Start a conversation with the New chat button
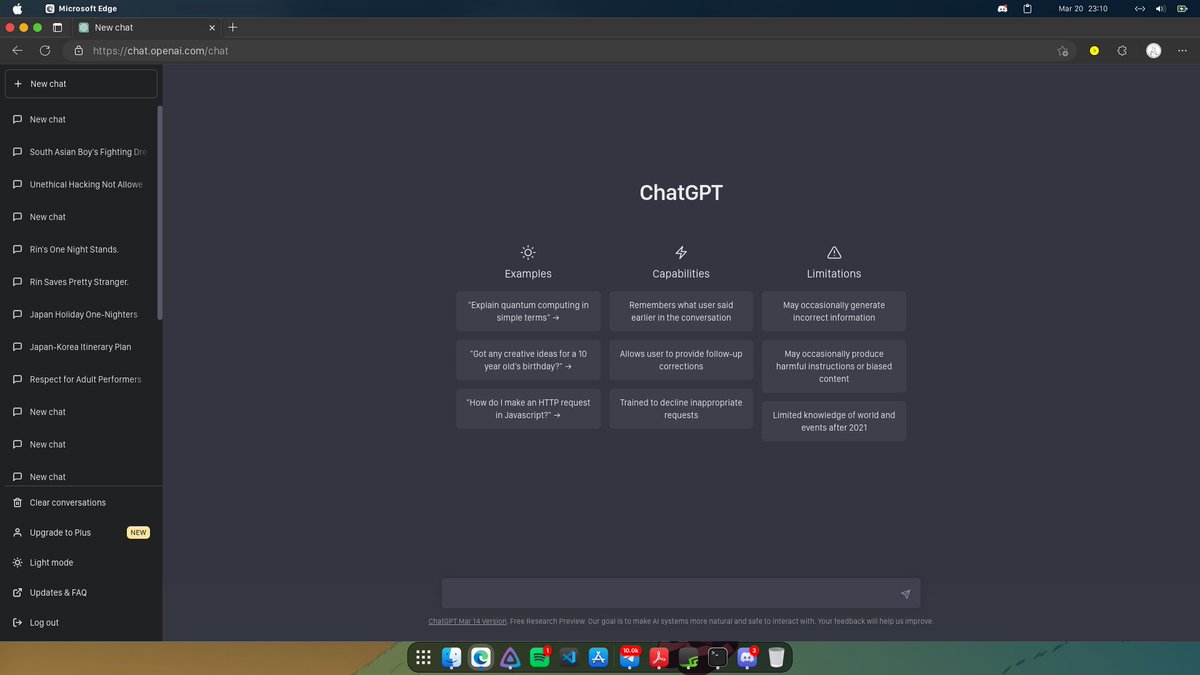Viewport: 1200px width, 675px height. point(80,84)
